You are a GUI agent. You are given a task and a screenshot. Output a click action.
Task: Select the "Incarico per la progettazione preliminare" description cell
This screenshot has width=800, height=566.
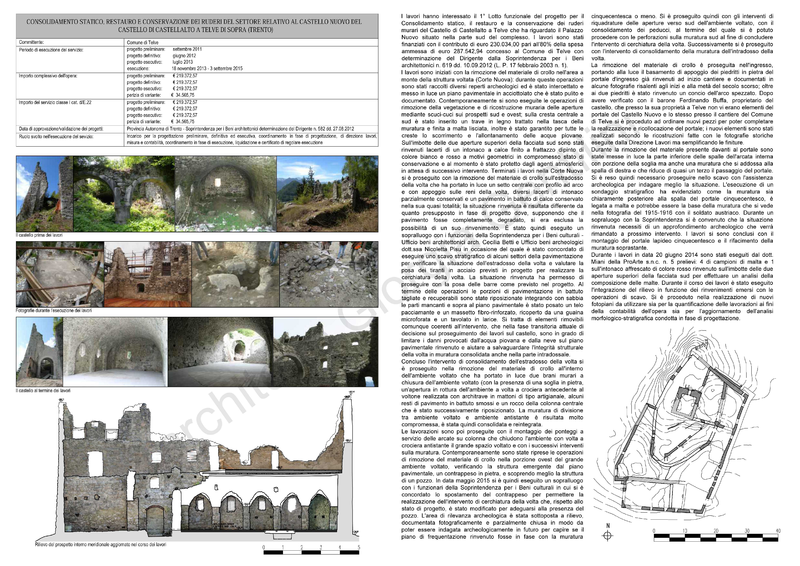pyautogui.click(x=252, y=140)
